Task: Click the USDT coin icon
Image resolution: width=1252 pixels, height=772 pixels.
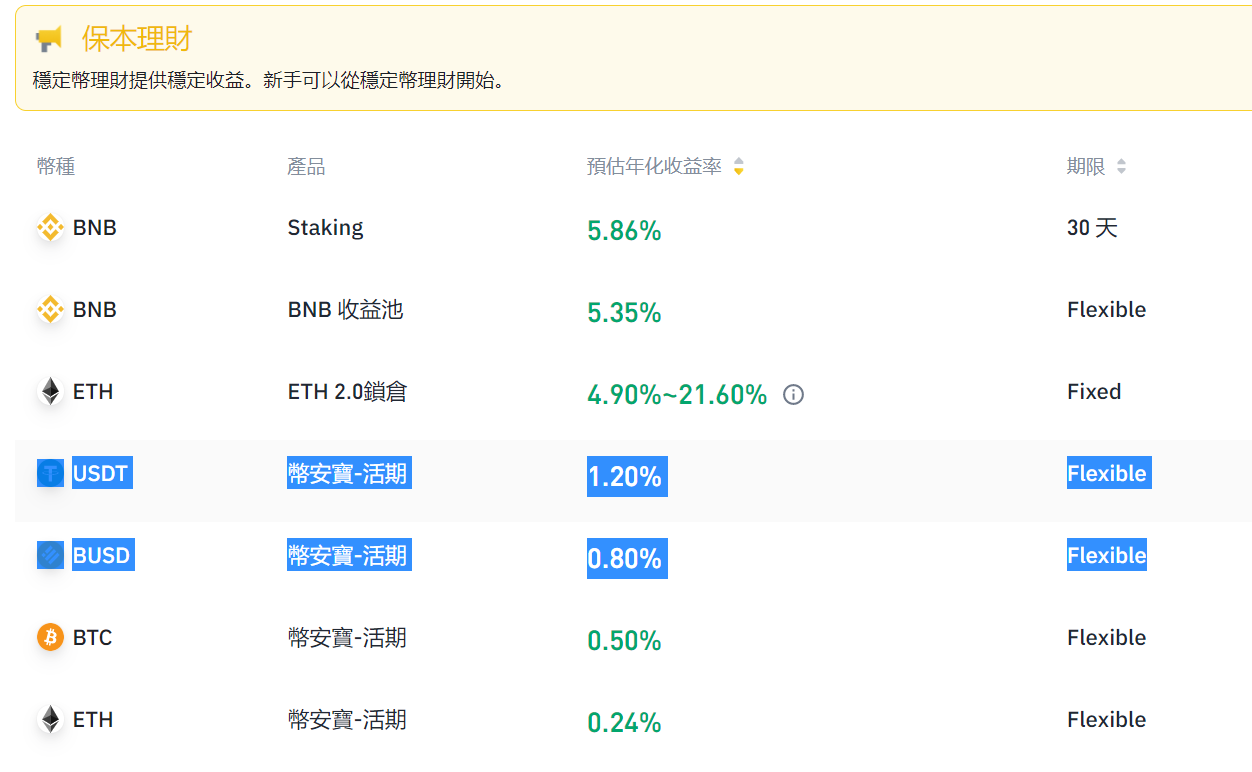Action: tap(50, 473)
